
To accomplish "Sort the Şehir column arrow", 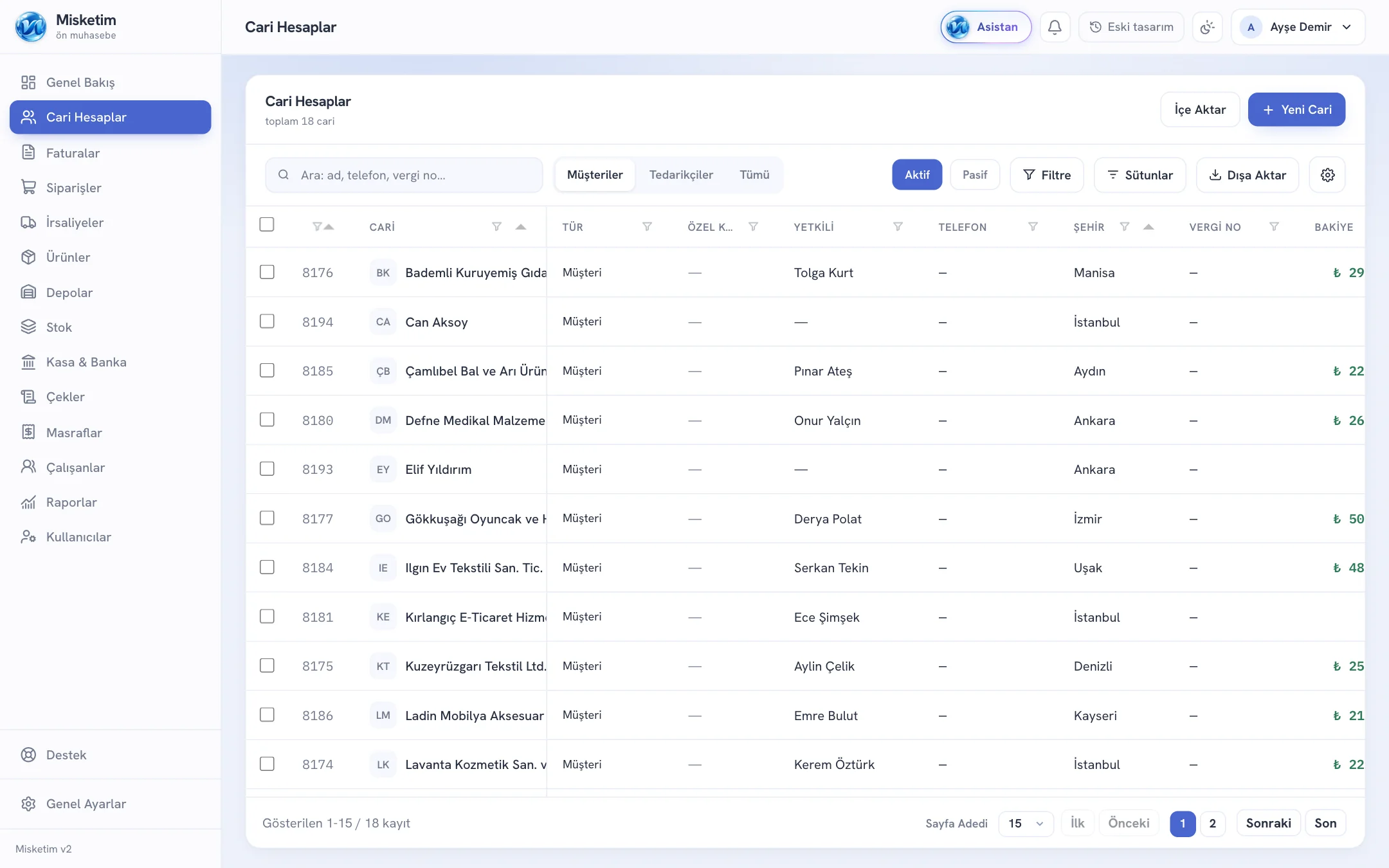I will (x=1148, y=226).
